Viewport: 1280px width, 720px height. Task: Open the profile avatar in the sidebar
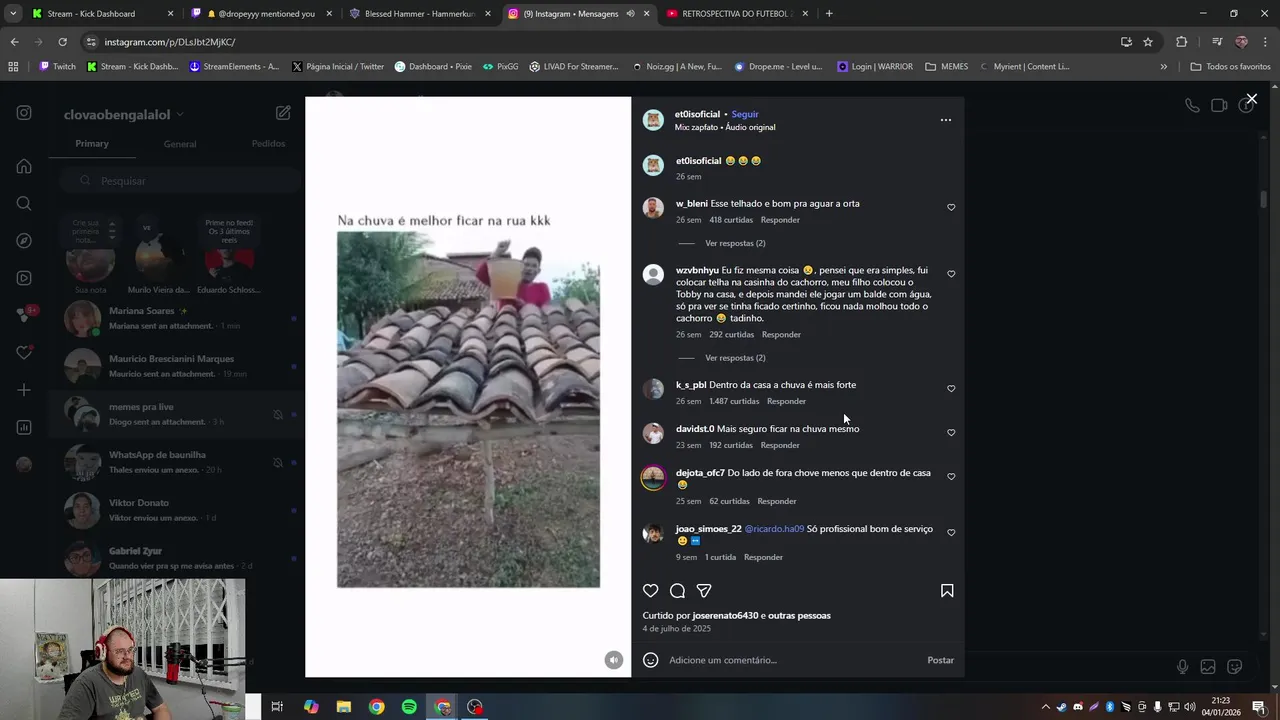[x=24, y=464]
